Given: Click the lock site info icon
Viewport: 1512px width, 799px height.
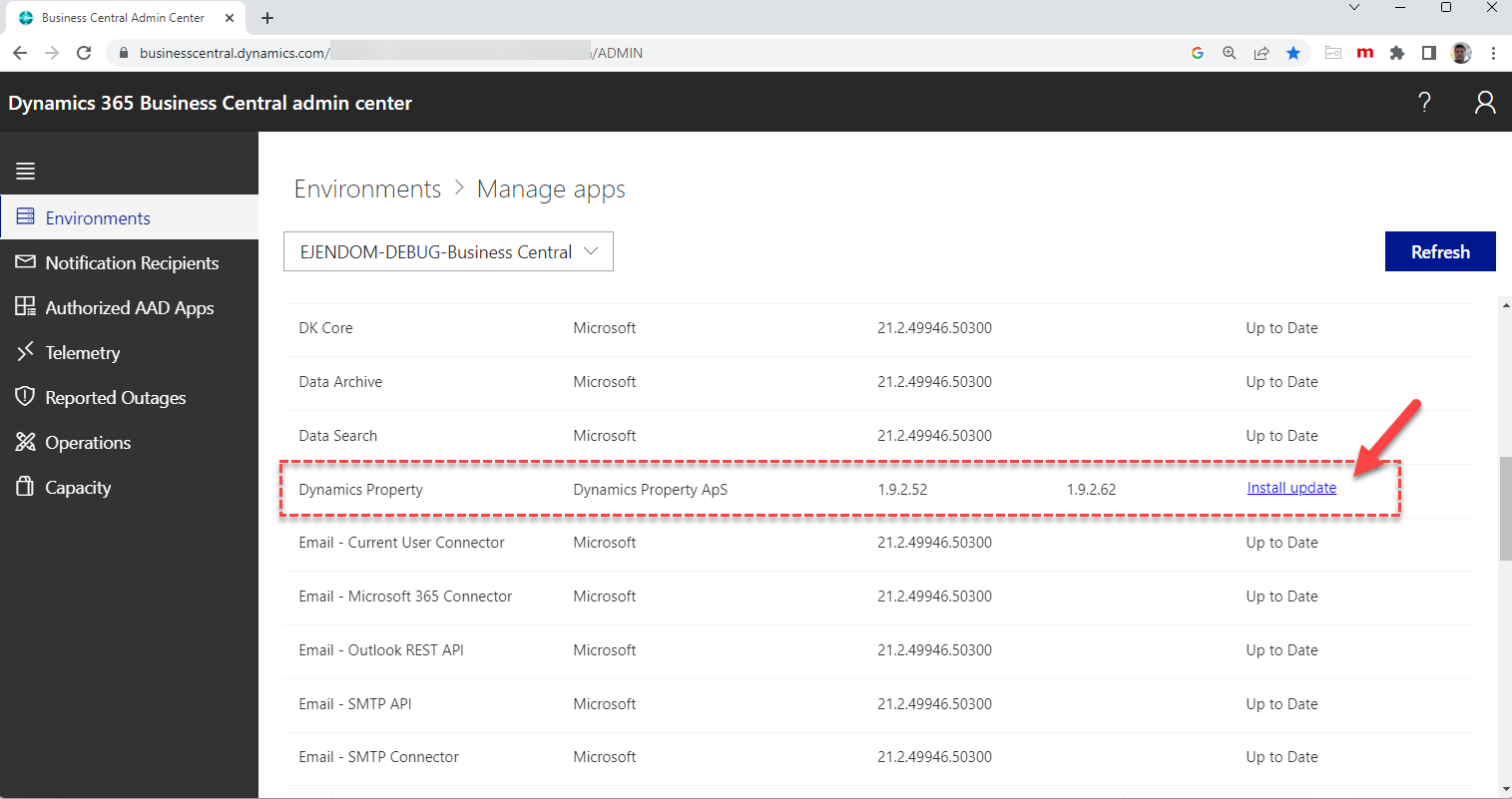Looking at the screenshot, I should 124,53.
